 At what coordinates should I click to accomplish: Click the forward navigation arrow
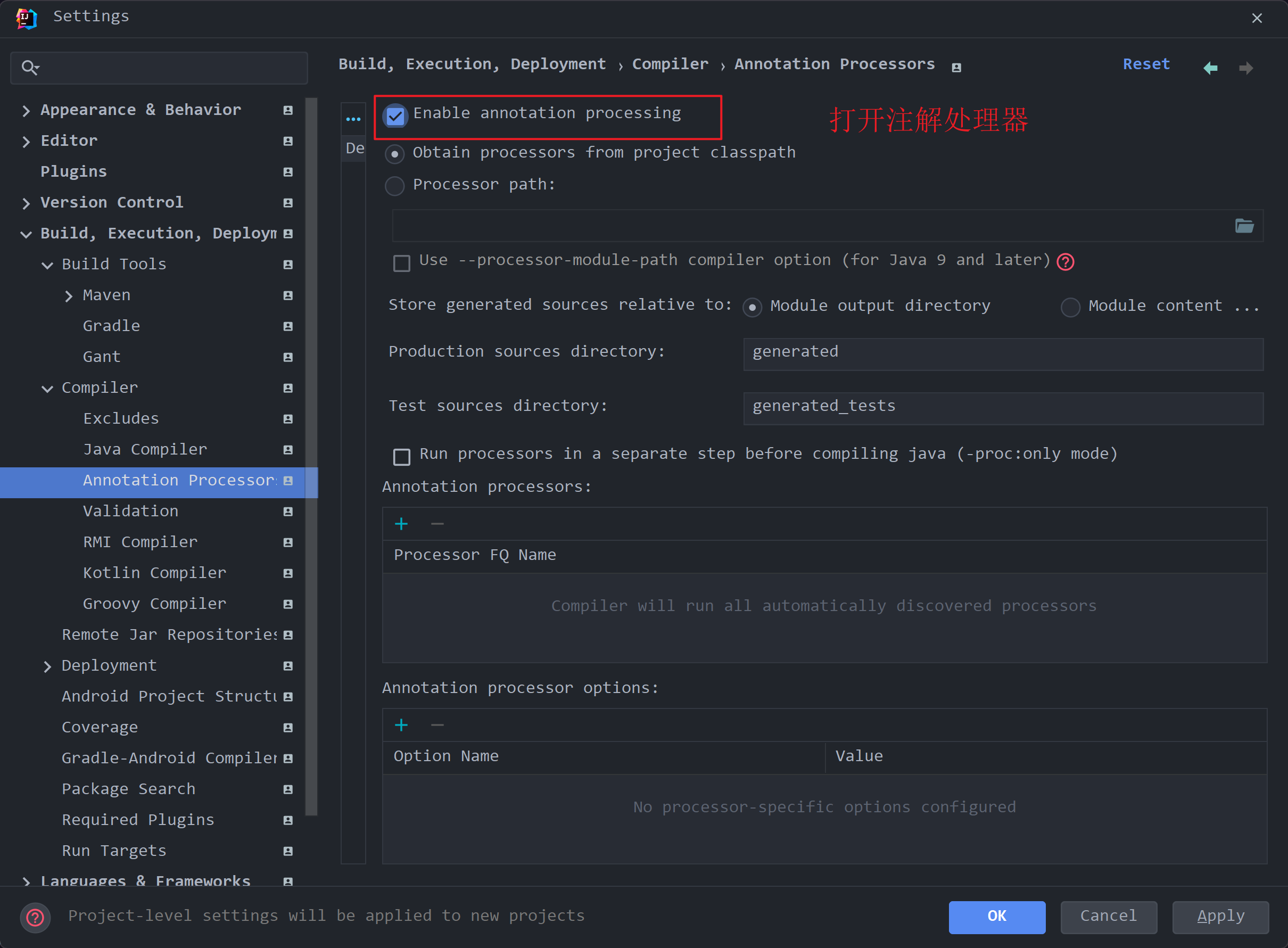pos(1245,68)
